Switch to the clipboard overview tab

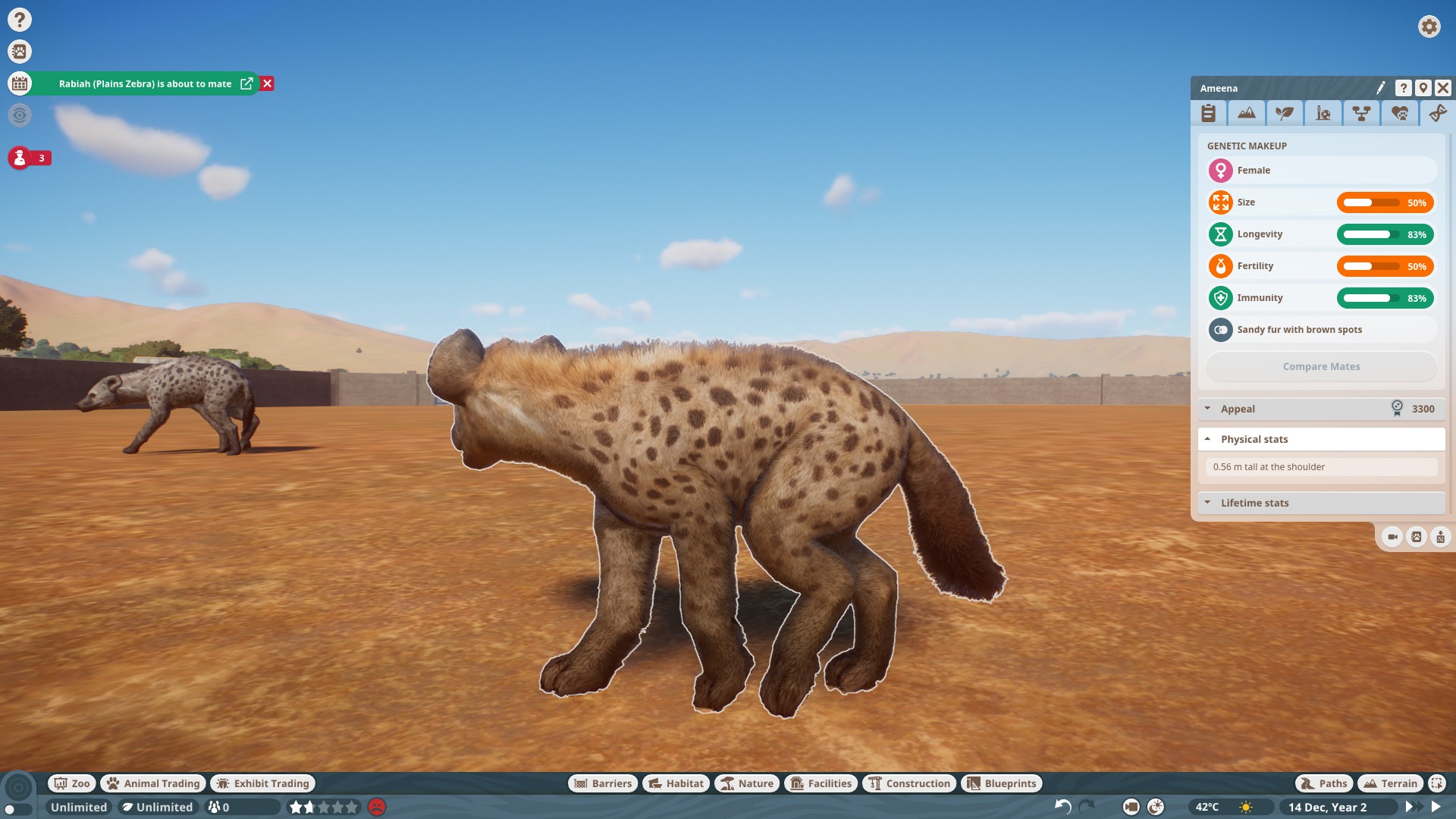pyautogui.click(x=1209, y=113)
